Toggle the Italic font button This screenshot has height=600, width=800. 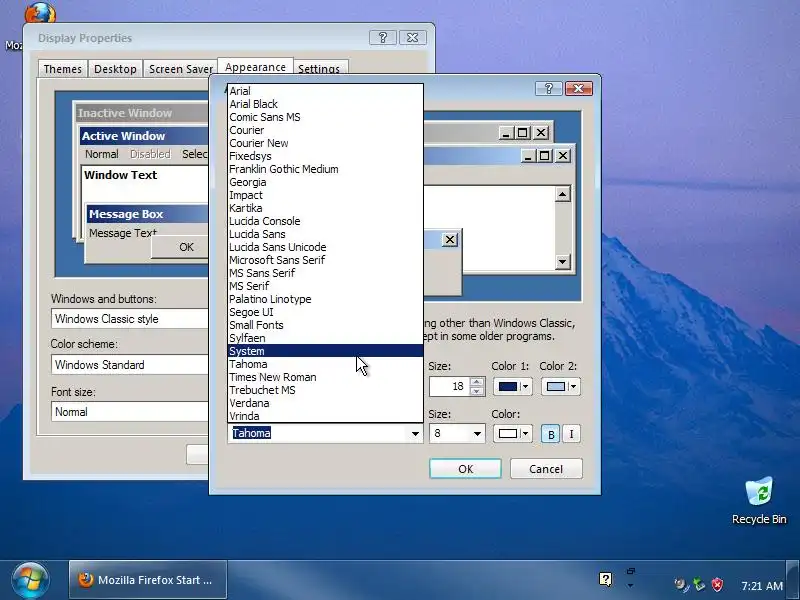(571, 434)
